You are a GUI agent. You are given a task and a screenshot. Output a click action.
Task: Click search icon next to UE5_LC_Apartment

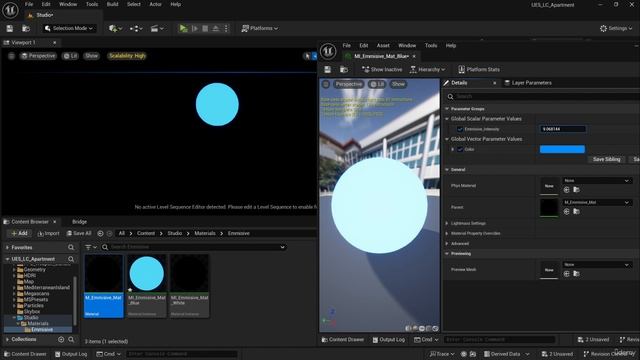pos(71,259)
